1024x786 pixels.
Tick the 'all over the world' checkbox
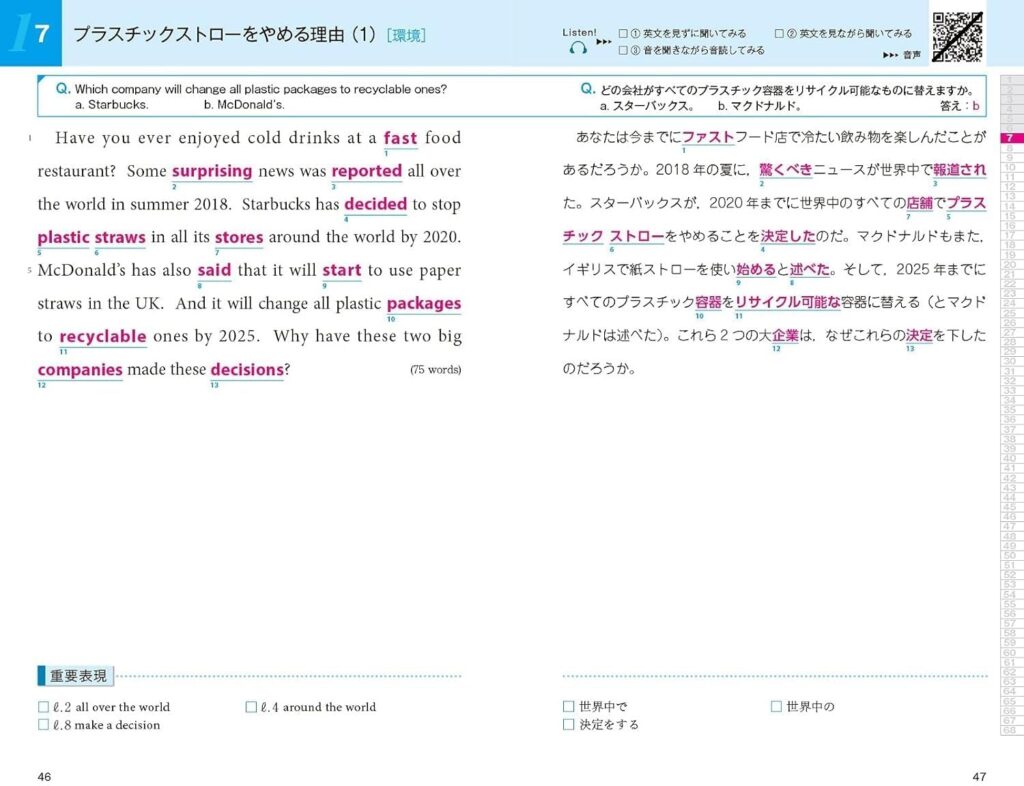tap(44, 707)
